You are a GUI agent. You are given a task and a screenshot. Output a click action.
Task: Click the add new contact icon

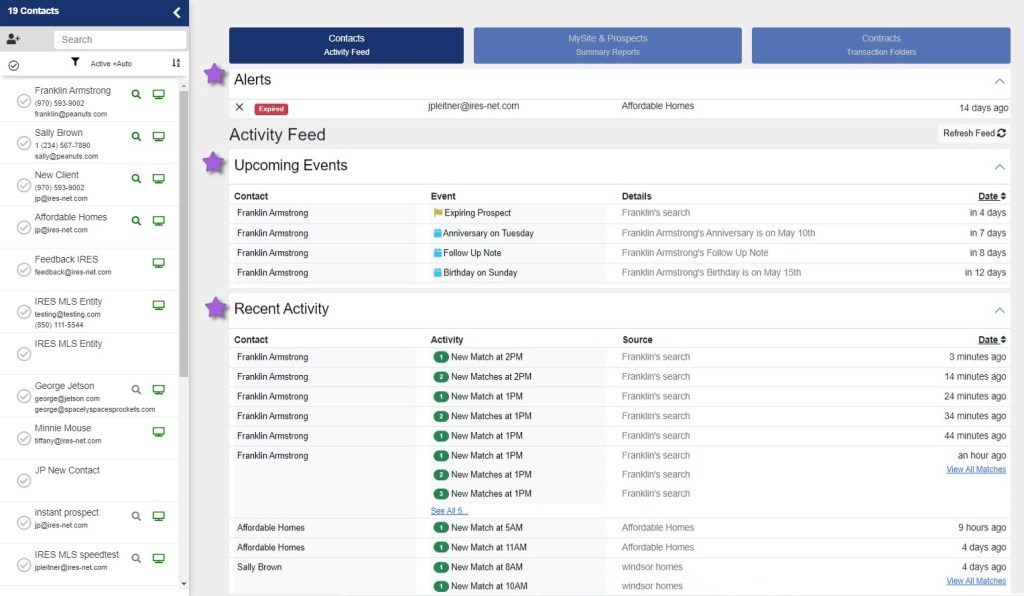click(13, 39)
